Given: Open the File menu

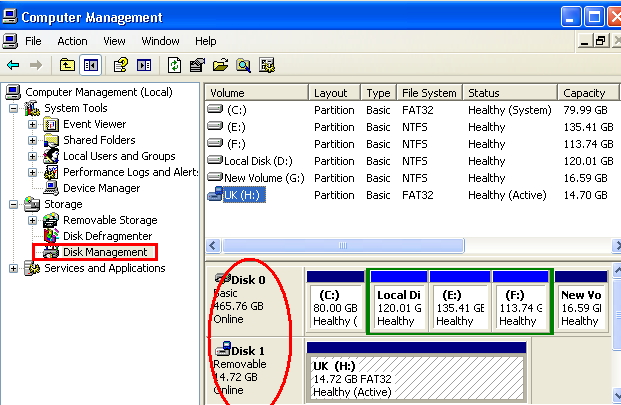Looking at the screenshot, I should [x=33, y=41].
